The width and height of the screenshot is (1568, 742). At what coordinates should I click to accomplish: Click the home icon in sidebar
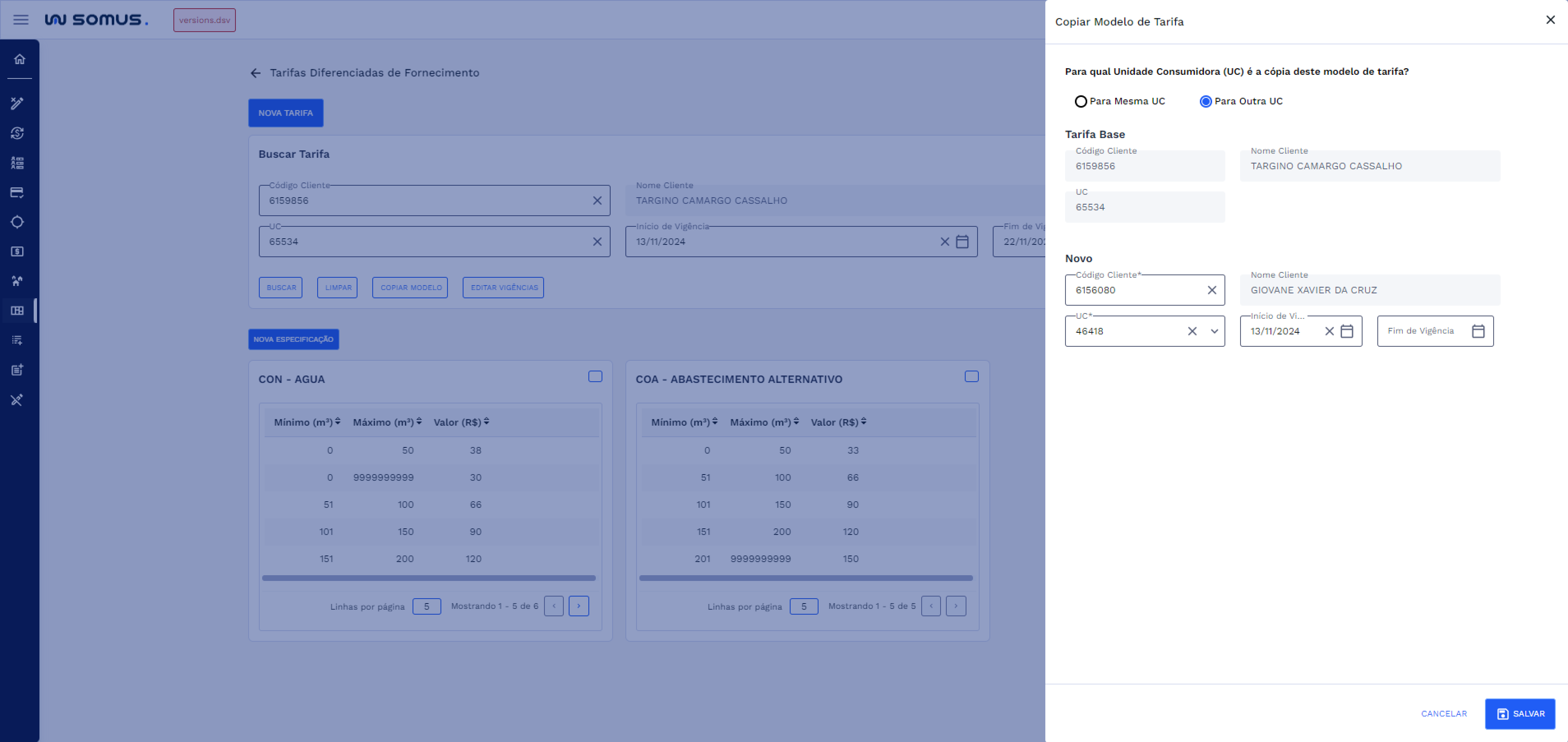pos(19,59)
